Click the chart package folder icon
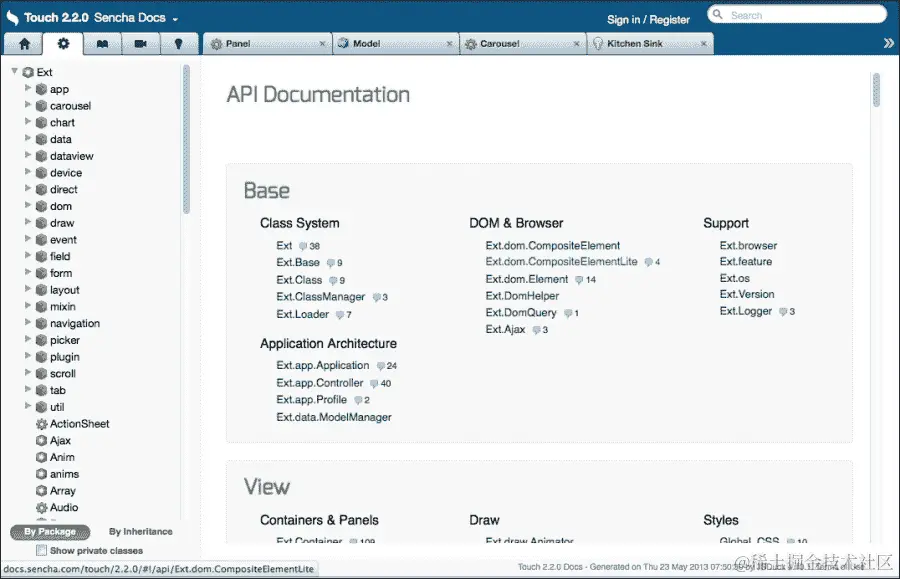Screen dimensions: 900x579 [41, 122]
